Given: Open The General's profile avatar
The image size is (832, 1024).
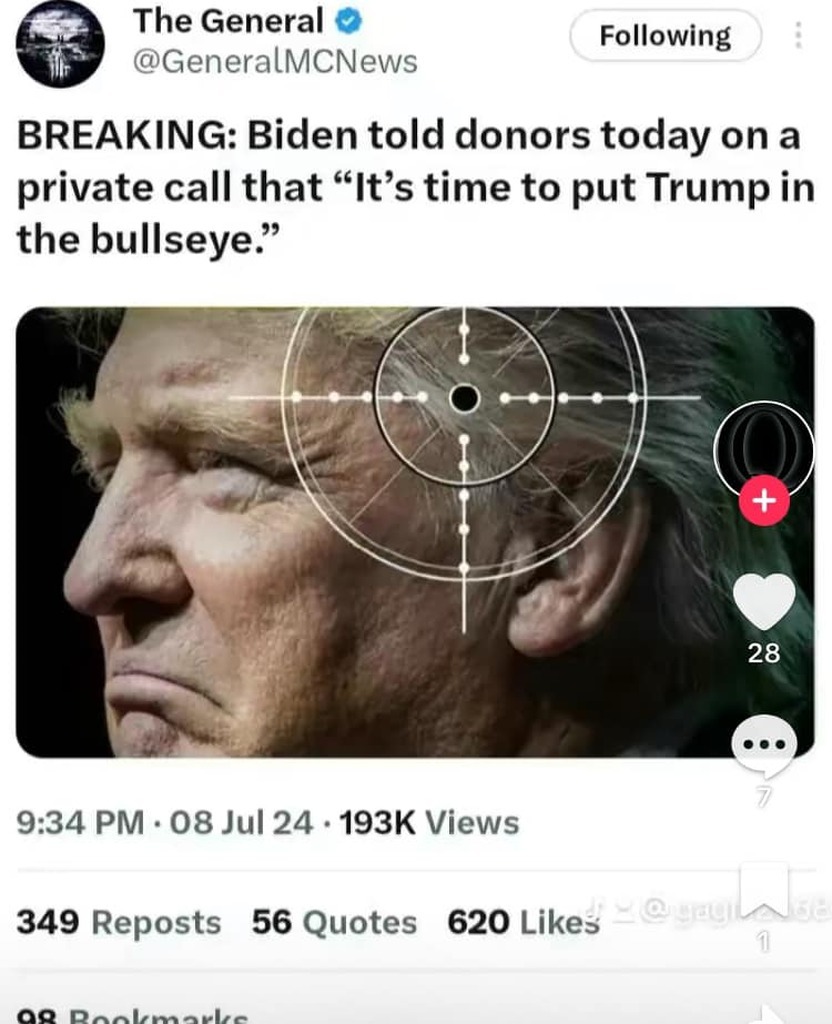Looking at the screenshot, I should (60, 44).
